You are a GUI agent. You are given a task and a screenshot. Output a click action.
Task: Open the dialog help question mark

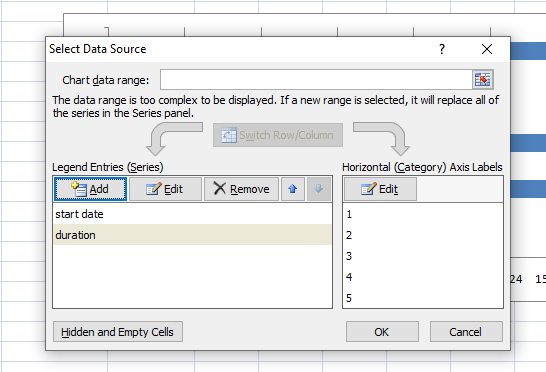(442, 49)
